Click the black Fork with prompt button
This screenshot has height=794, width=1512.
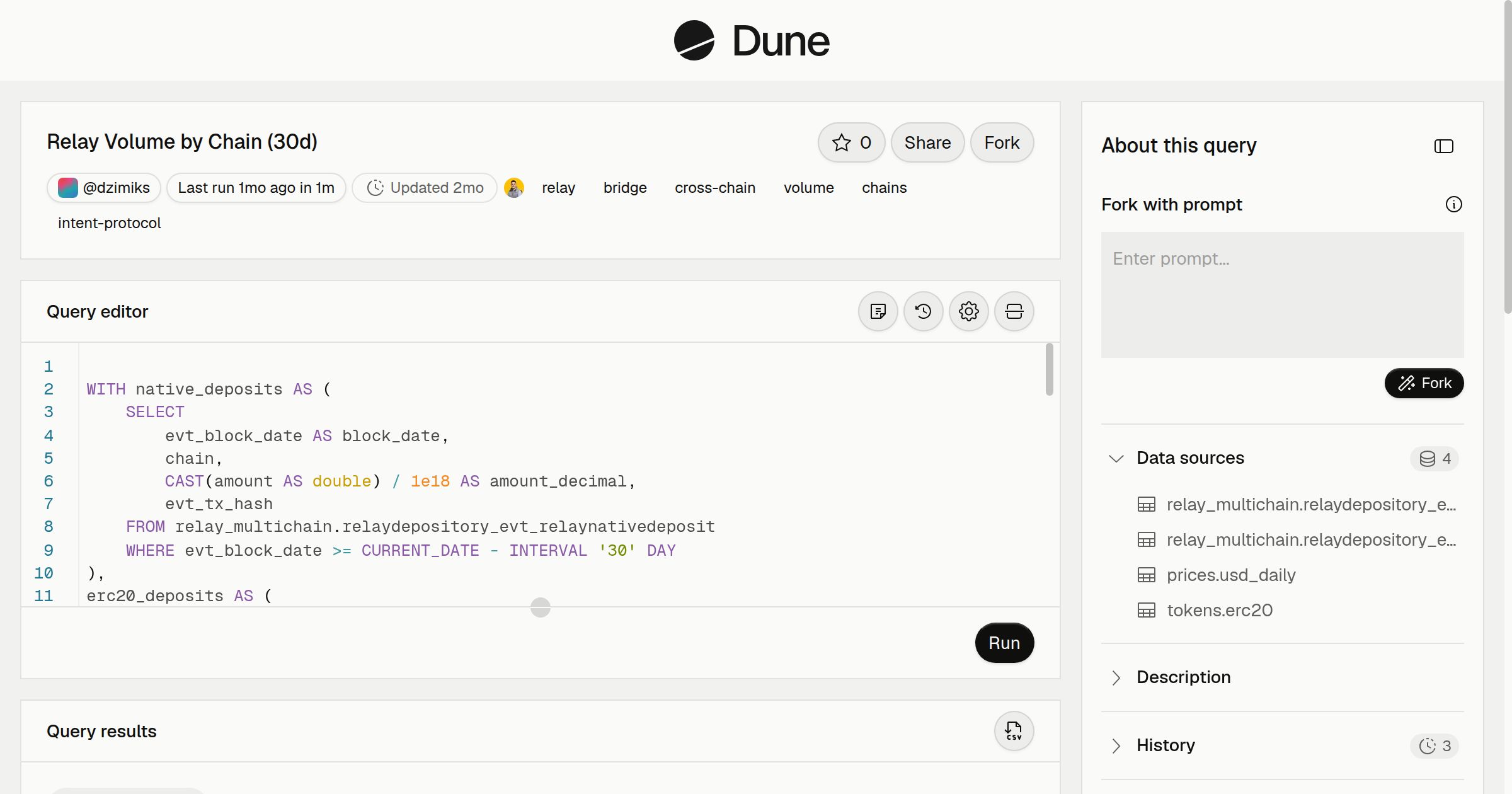tap(1424, 383)
